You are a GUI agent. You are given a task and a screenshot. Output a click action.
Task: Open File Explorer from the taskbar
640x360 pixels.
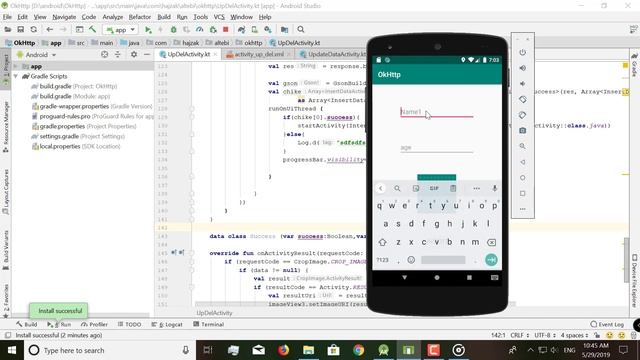309,350
